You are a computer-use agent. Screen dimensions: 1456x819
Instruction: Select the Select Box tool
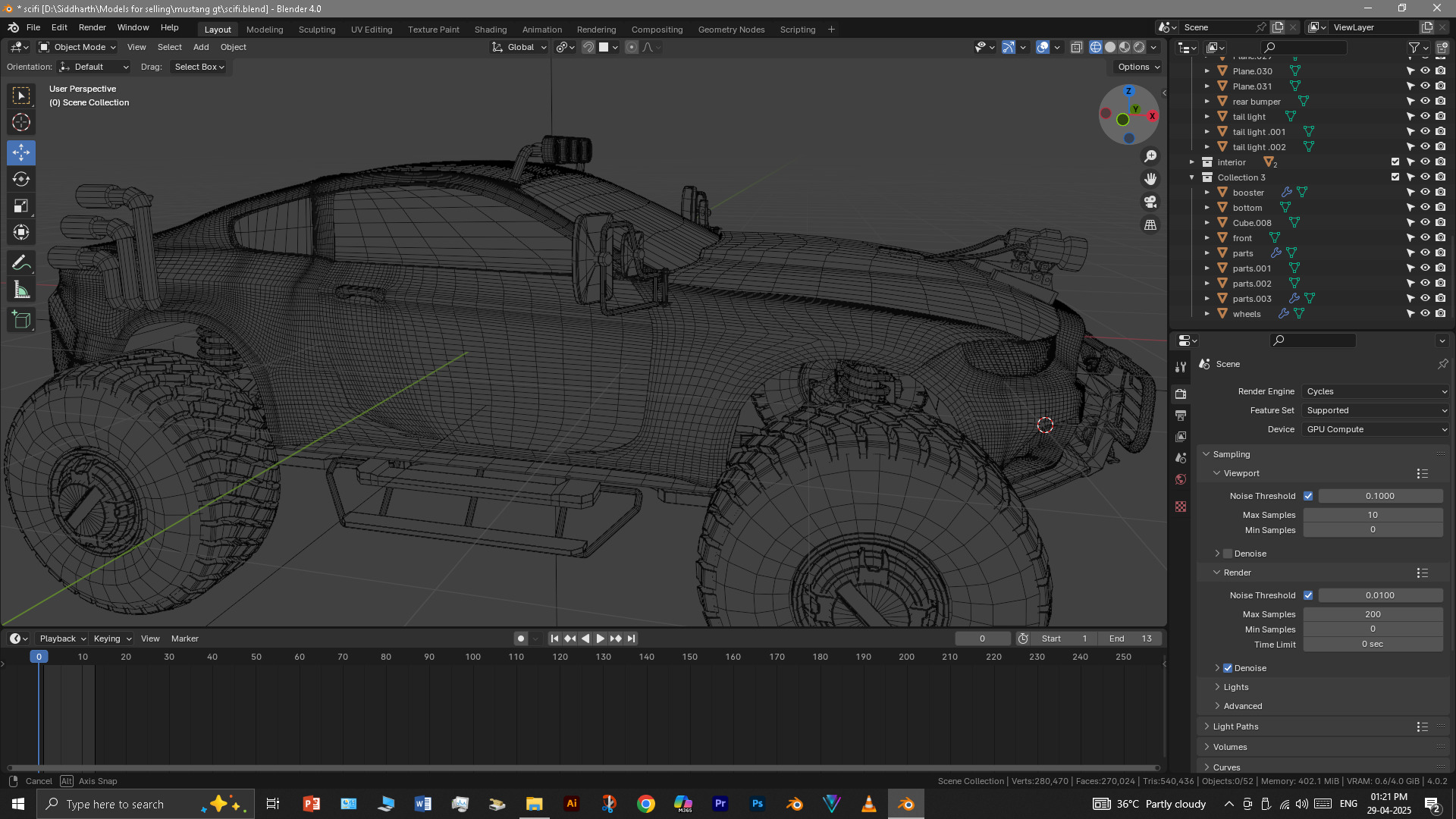(21, 96)
